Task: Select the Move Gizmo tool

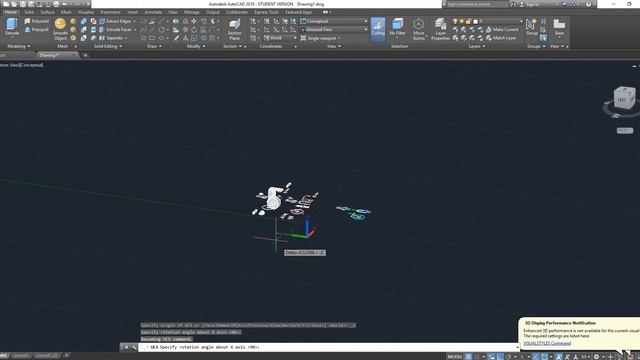Action: coord(418,29)
